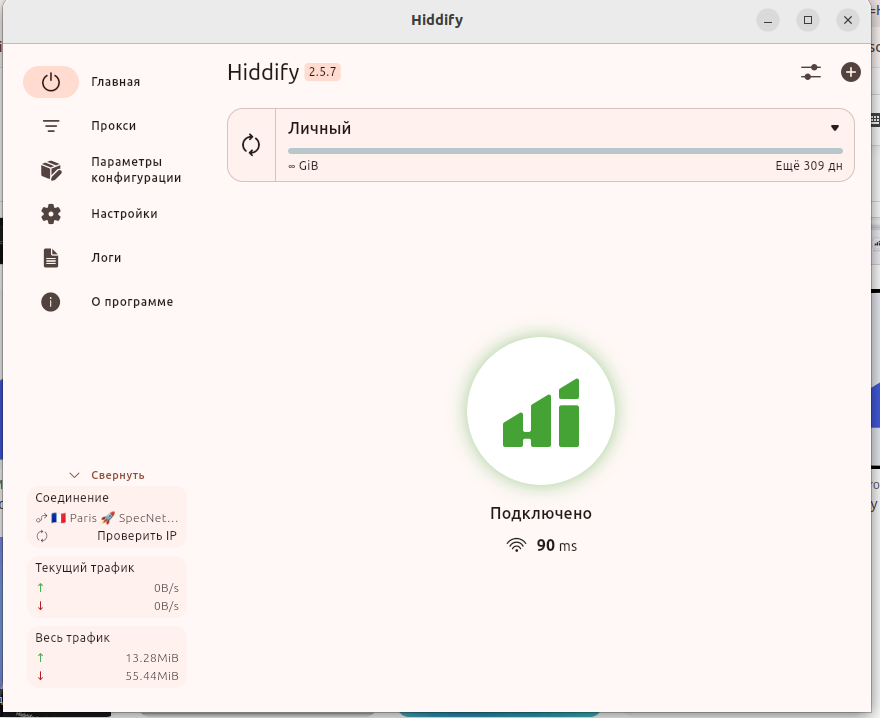Click the refresh icon beside Проверить IP
The image size is (880, 718).
pos(42,536)
